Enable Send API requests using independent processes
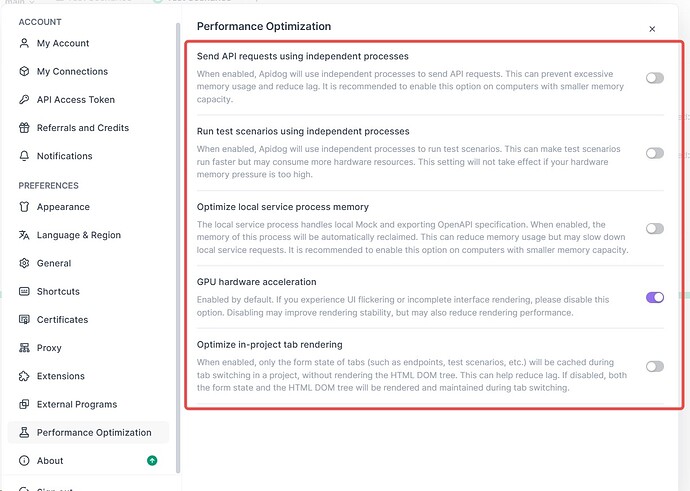Image resolution: width=690 pixels, height=491 pixels. 654,78
